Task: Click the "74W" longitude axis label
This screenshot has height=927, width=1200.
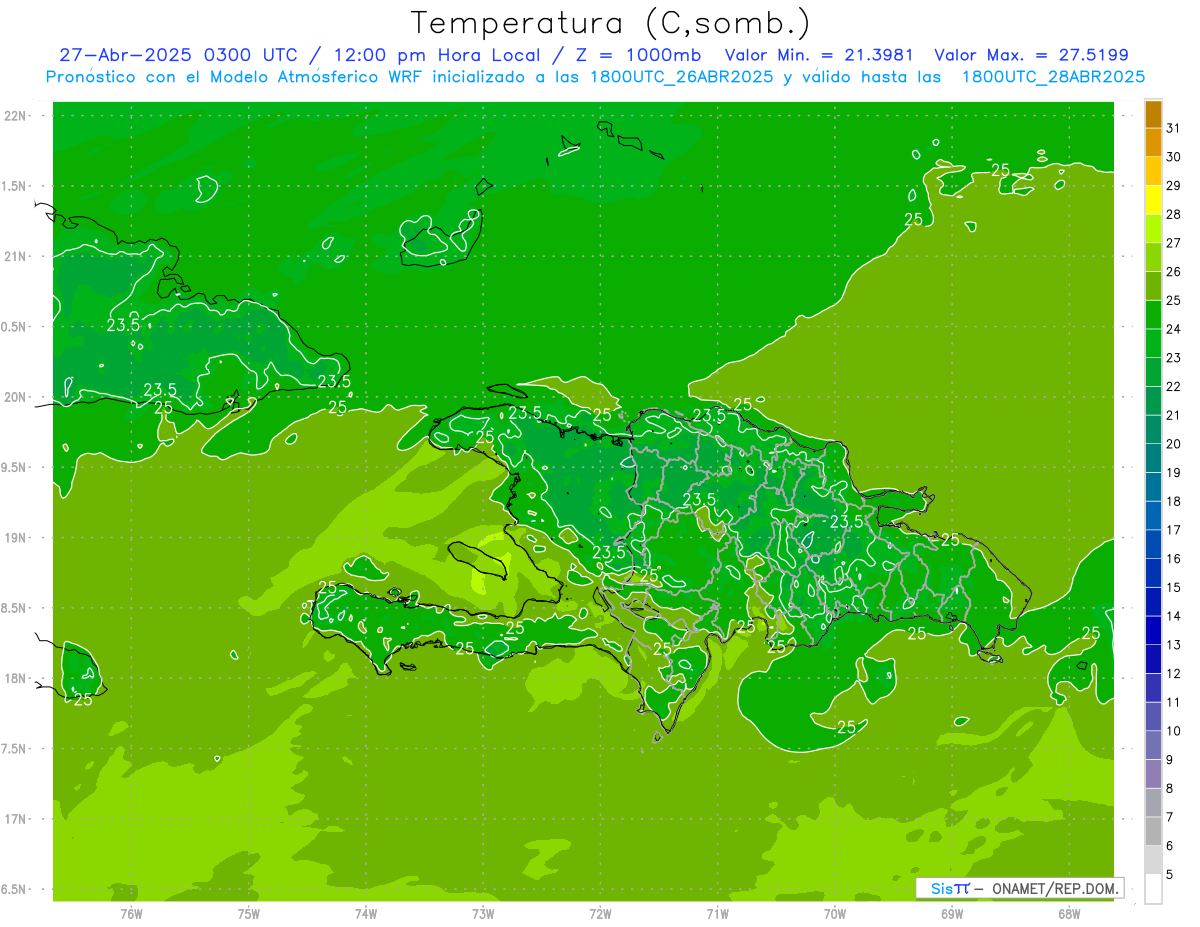Action: tap(366, 915)
